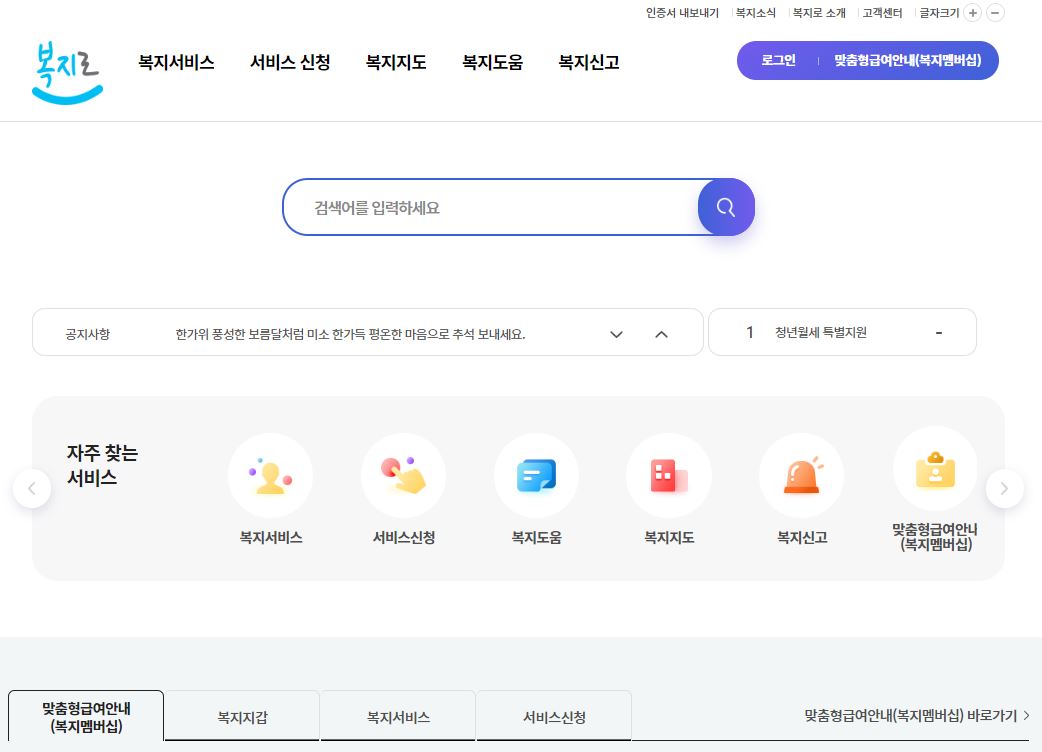Click the 복지로 logo
Viewport: 1042px width, 752px height.
[67, 73]
